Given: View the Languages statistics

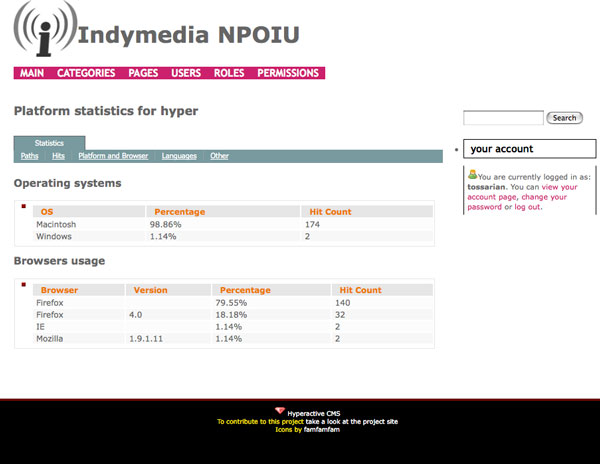Looking at the screenshot, I should click(x=179, y=156).
